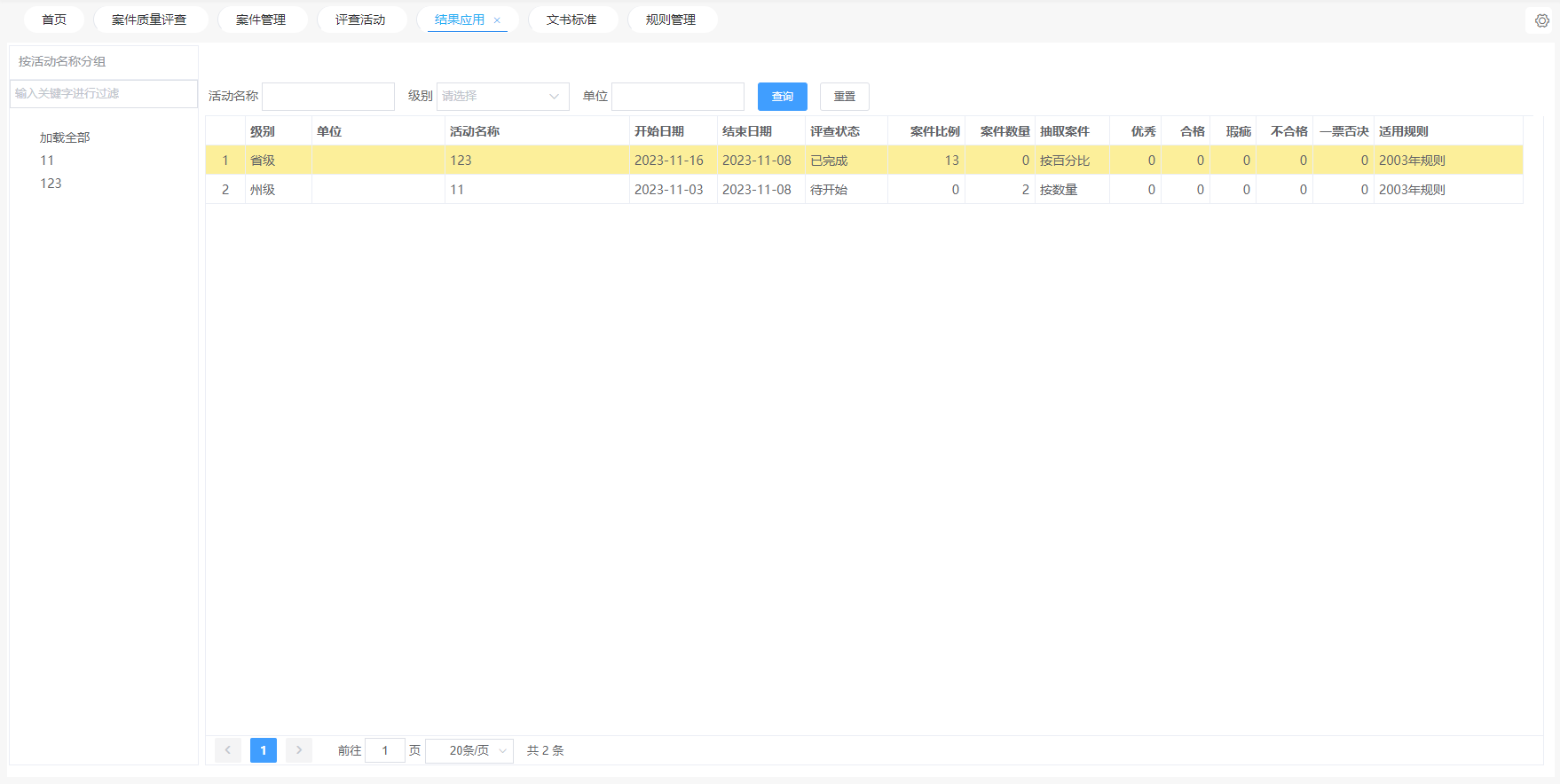Screen dimensions: 1560x784
Task: Click the 一票否决 column header
Action: tap(1344, 131)
